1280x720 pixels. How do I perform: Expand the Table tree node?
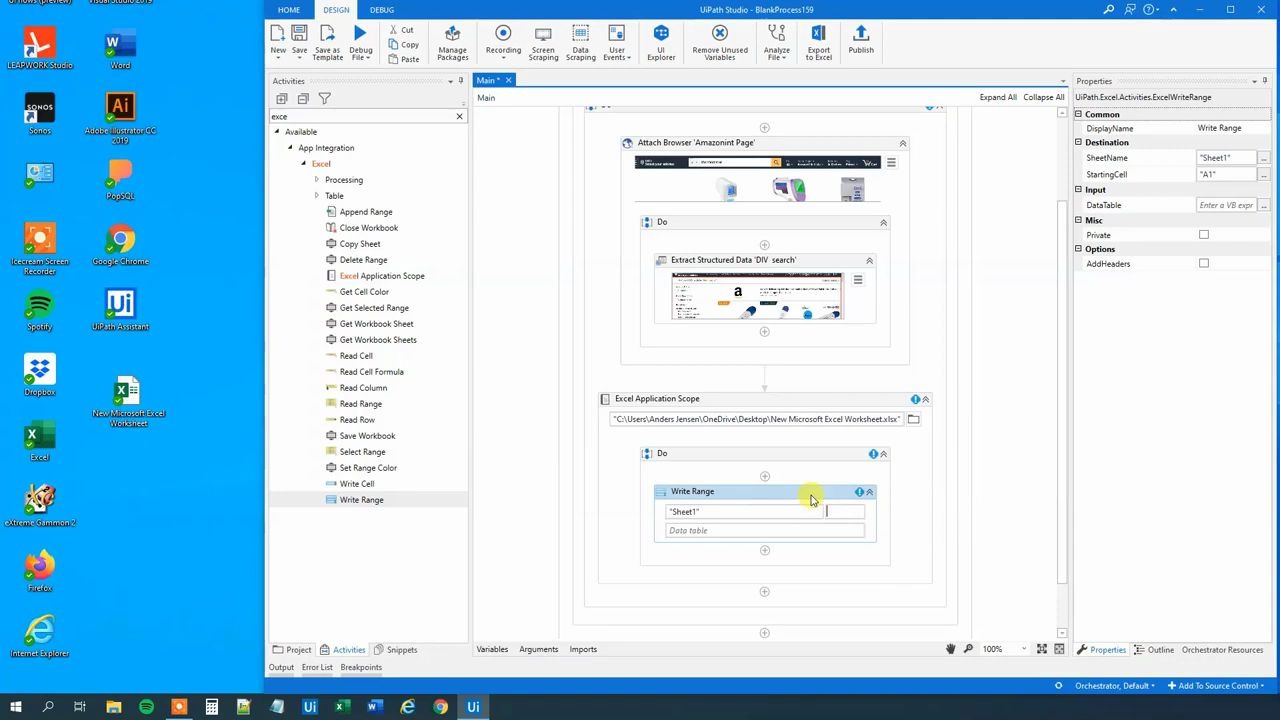[317, 196]
